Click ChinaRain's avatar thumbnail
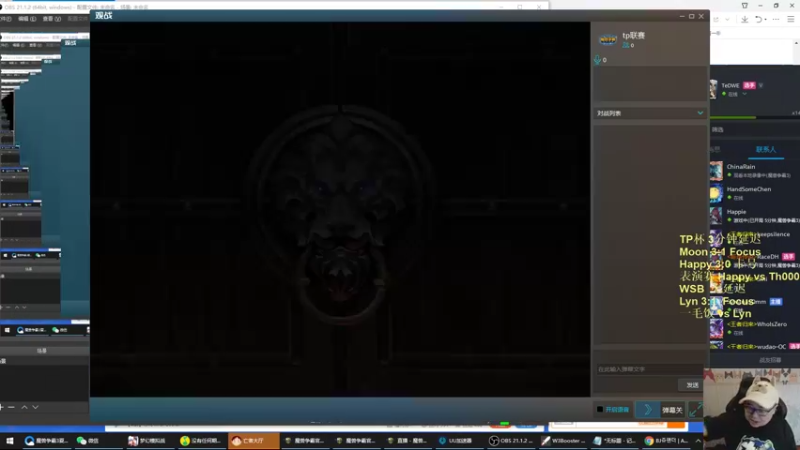 [716, 171]
